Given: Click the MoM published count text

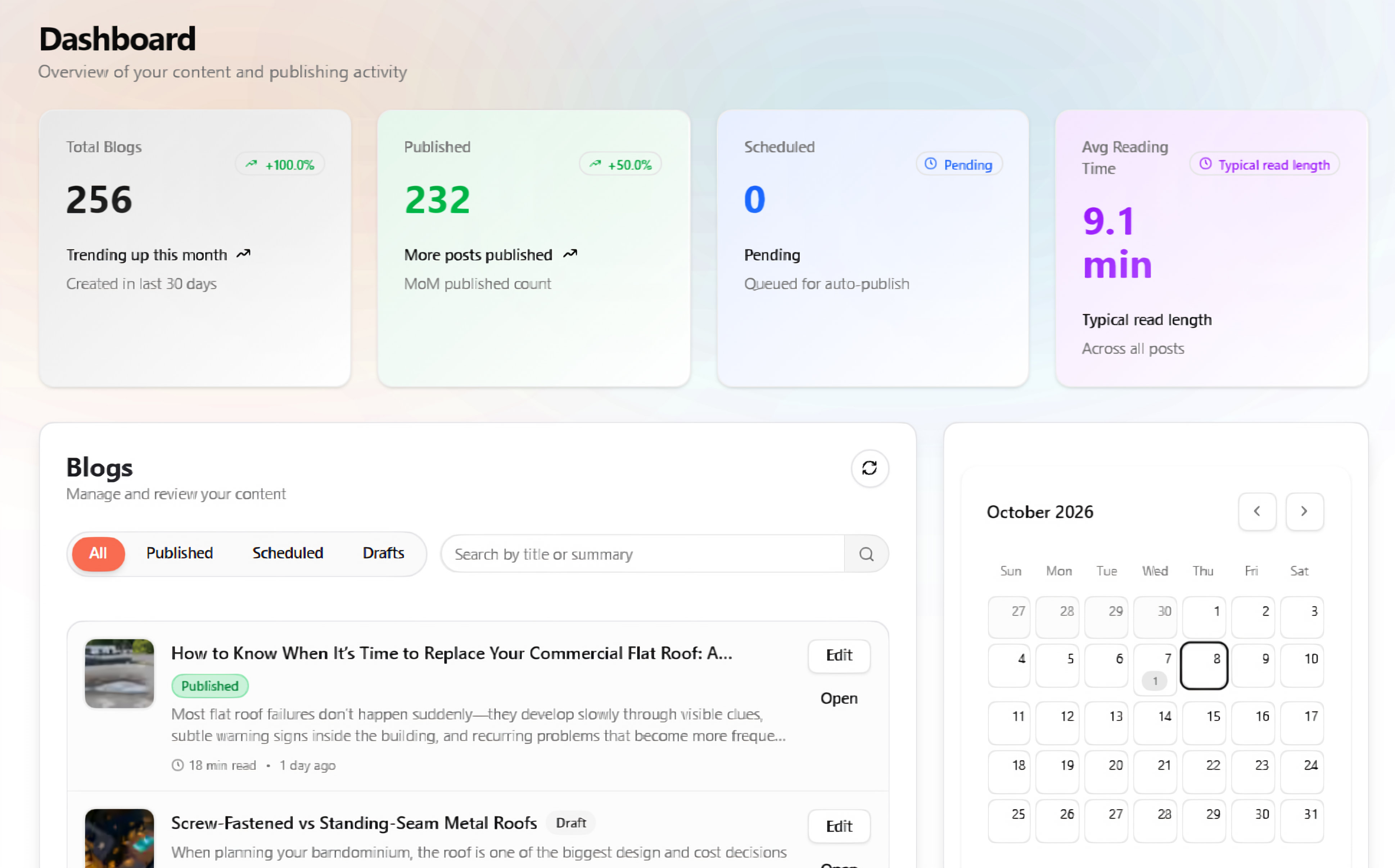Looking at the screenshot, I should coord(477,284).
